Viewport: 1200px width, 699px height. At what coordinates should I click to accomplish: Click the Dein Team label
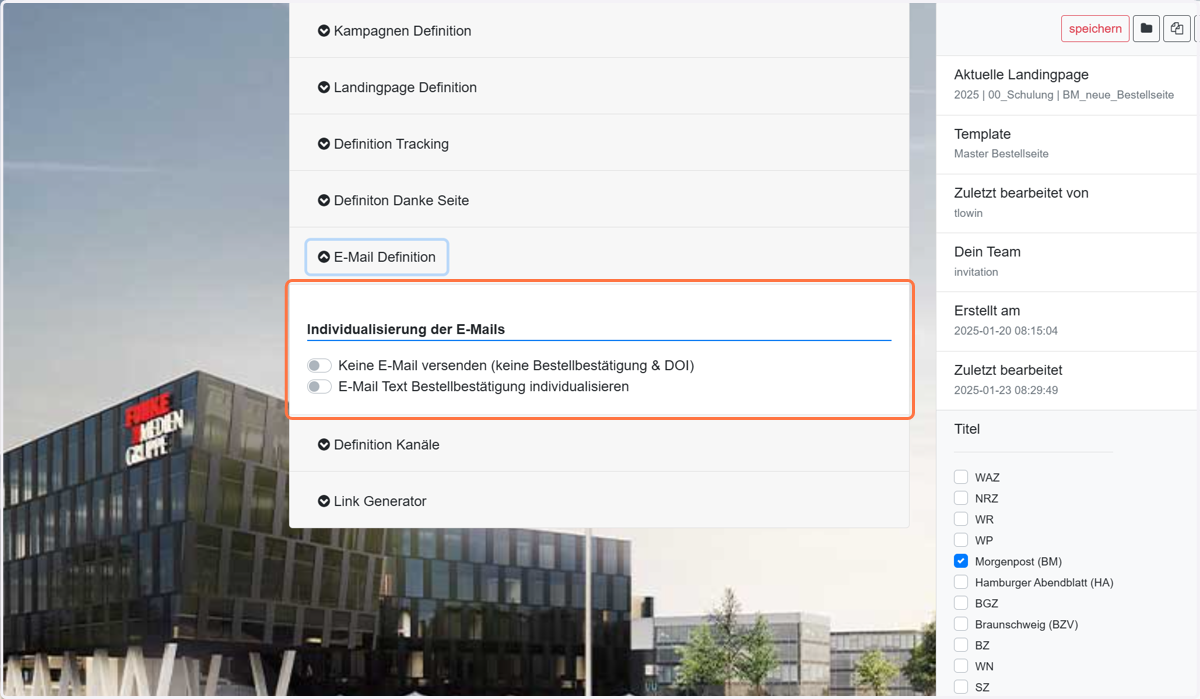987,252
